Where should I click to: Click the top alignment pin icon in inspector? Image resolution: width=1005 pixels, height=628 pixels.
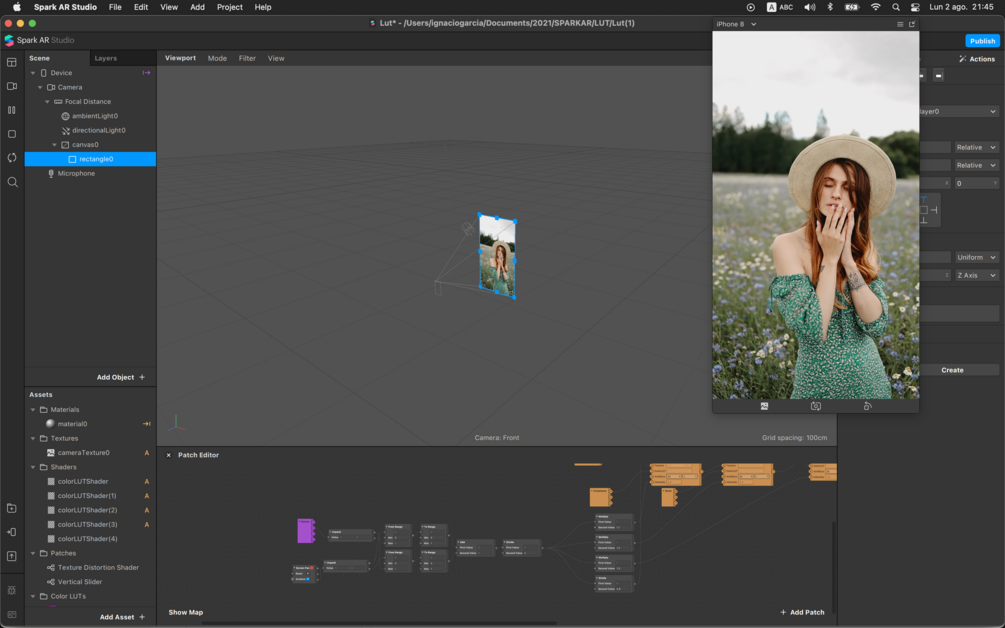pyautogui.click(x=924, y=199)
